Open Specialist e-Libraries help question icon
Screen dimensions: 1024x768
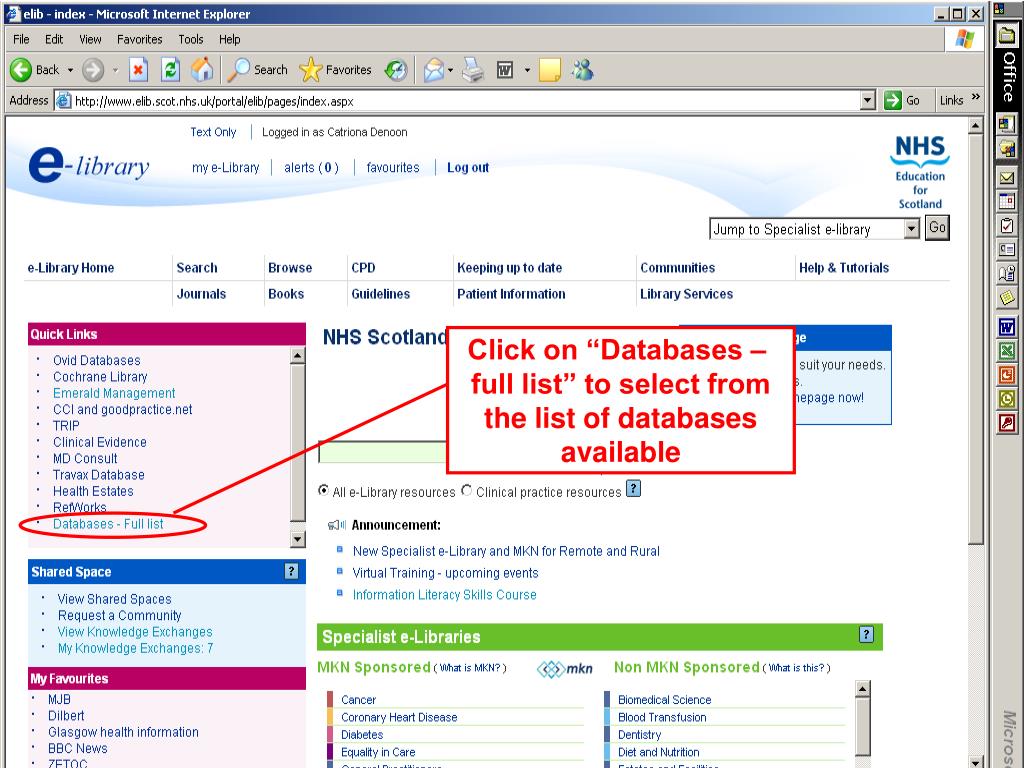tap(866, 634)
